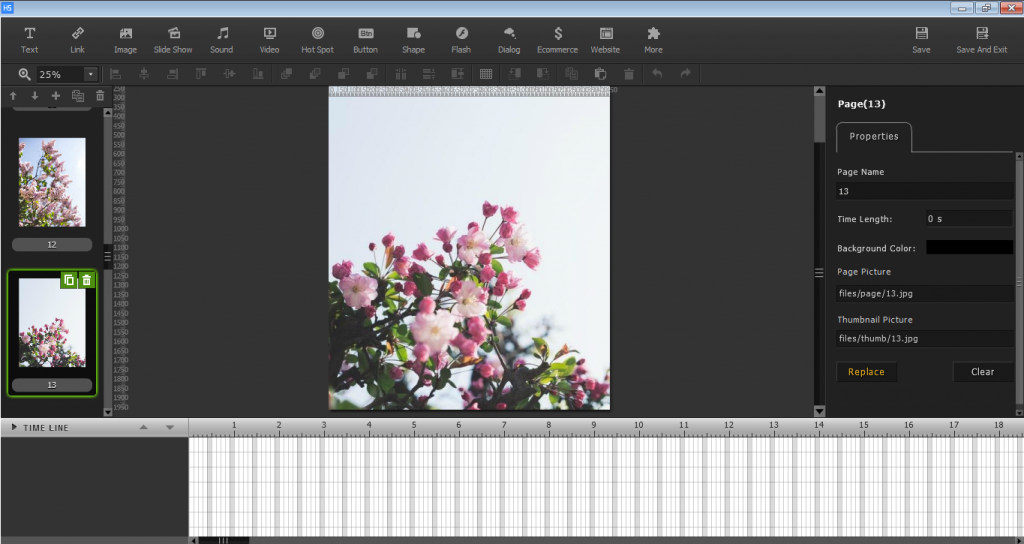Click the Replace button

click(x=867, y=372)
